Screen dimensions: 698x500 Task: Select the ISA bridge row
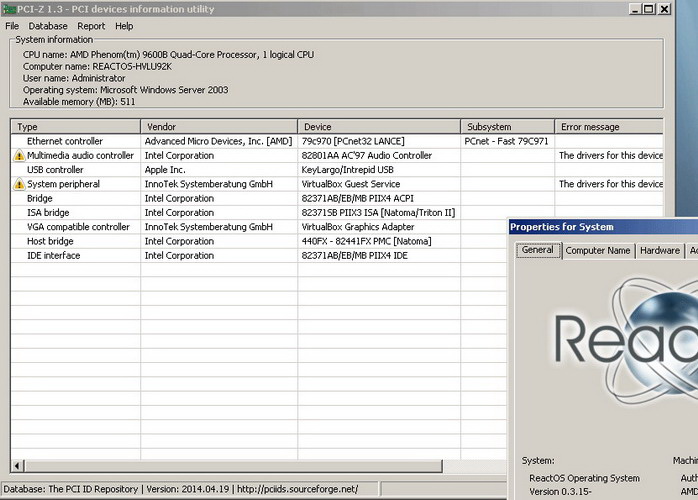pos(337,213)
